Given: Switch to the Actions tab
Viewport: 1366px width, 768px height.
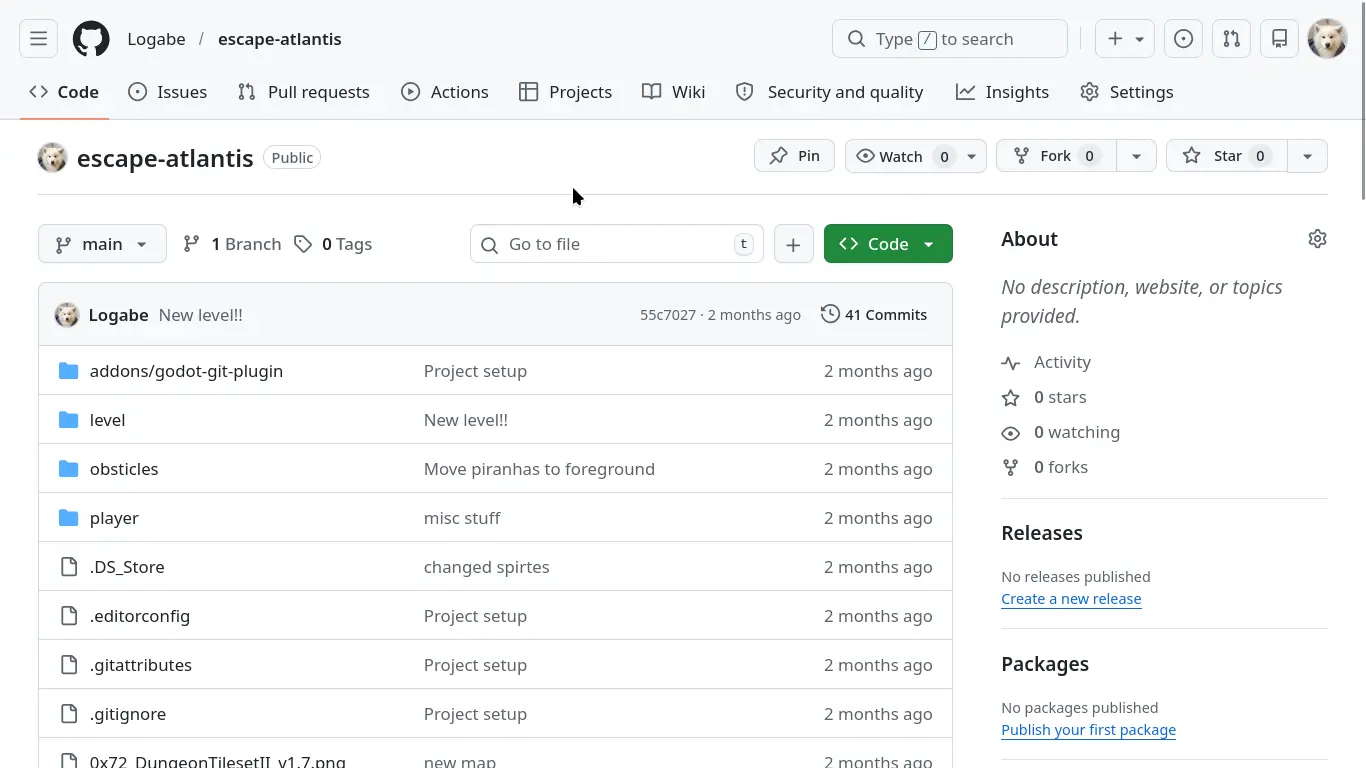Looking at the screenshot, I should 445,92.
